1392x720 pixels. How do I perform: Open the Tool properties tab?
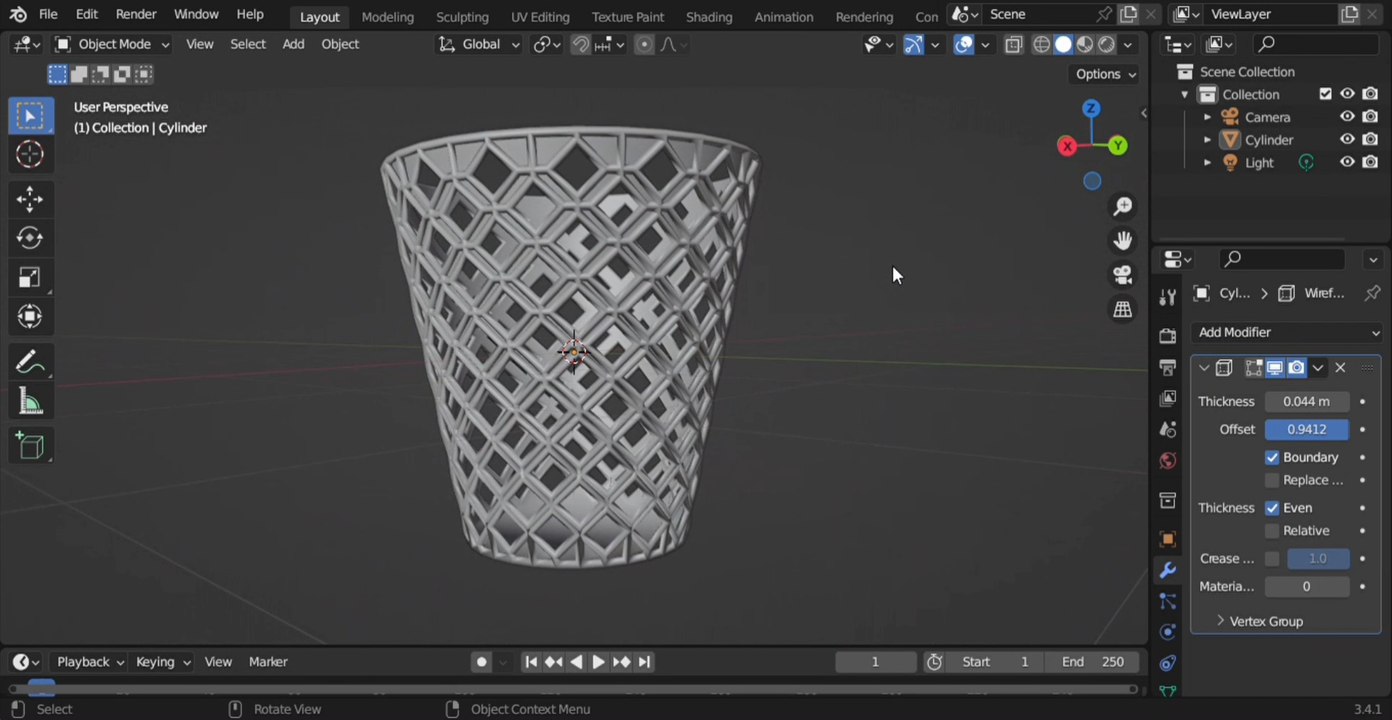click(x=1167, y=297)
